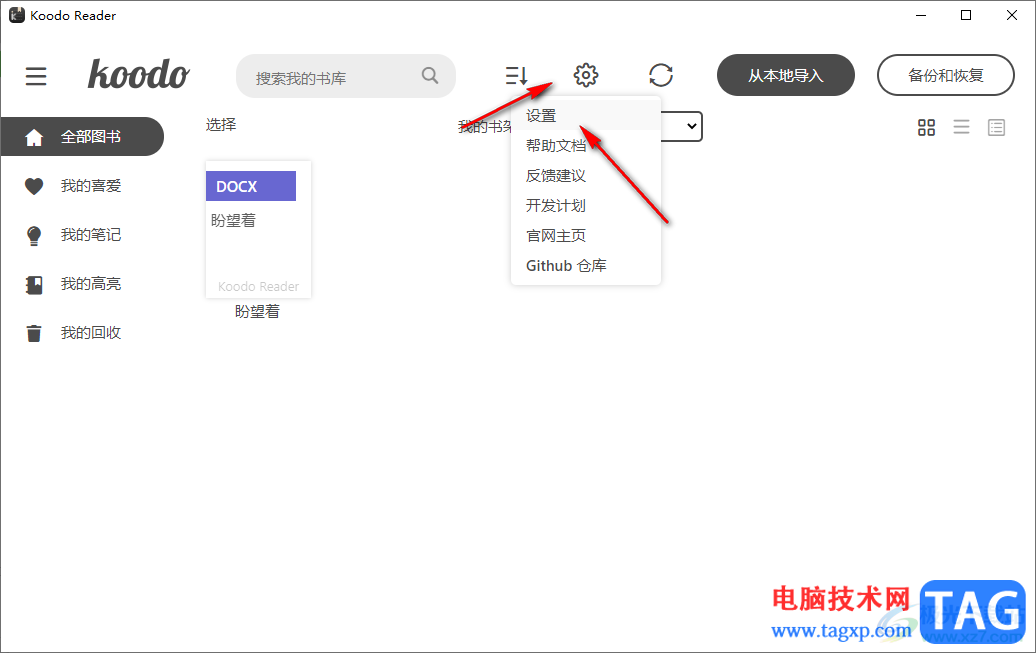This screenshot has width=1036, height=653.
Task: Go to 全部图书 in sidebar
Action: 82,137
